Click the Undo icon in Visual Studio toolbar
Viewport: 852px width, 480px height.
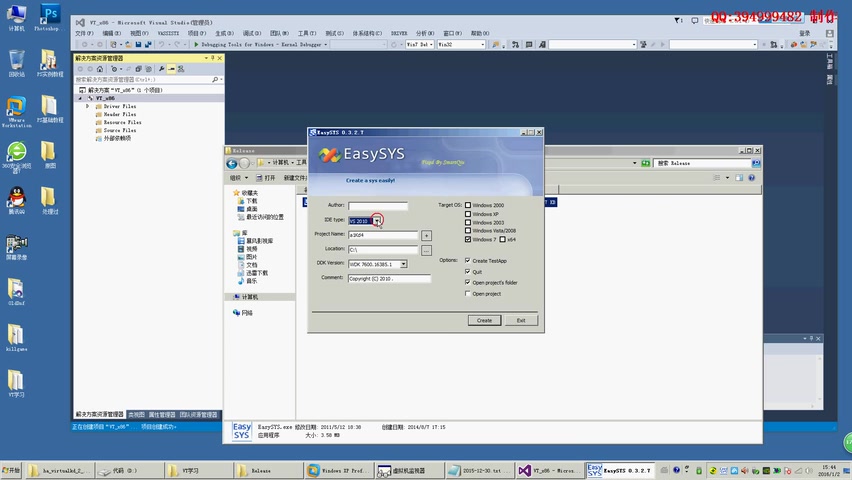tap(161, 45)
